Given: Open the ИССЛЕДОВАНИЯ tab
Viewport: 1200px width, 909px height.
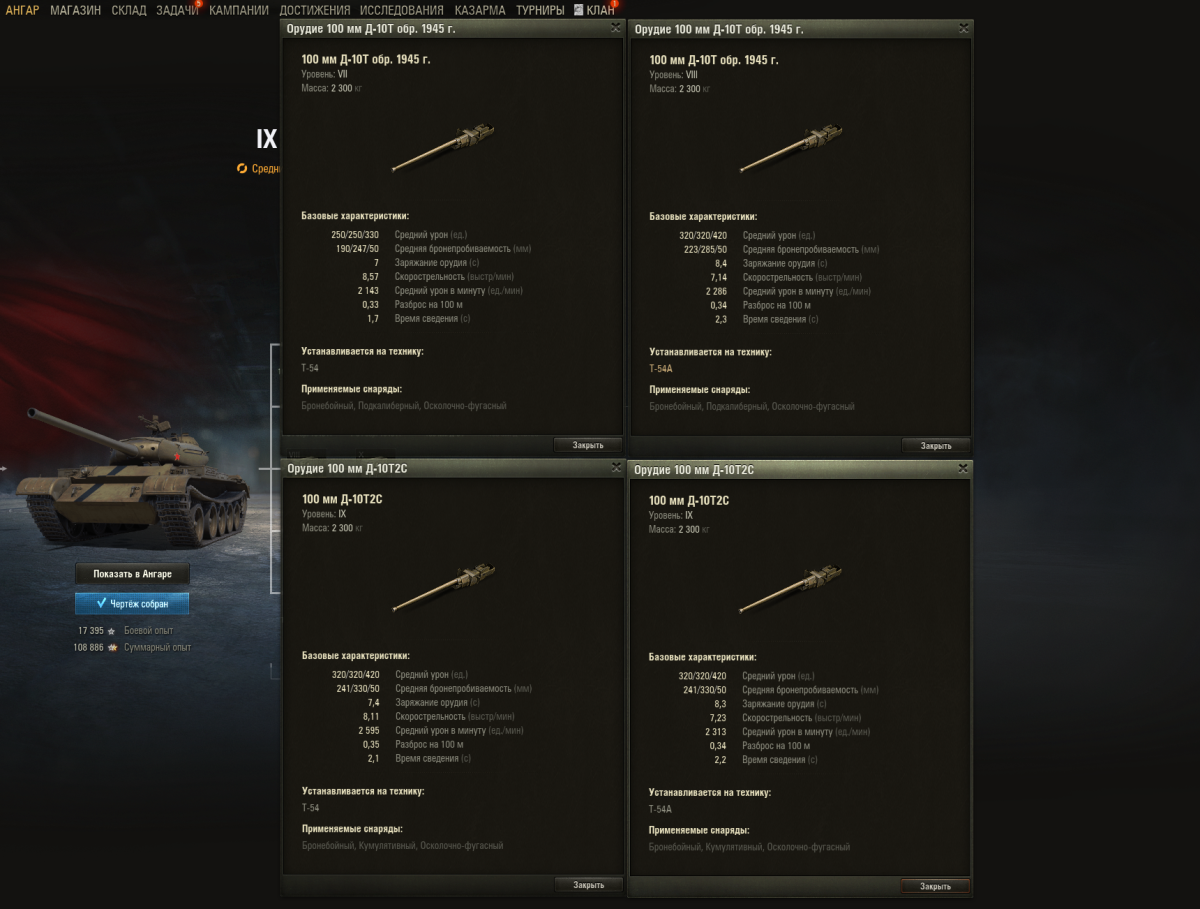Looking at the screenshot, I should (402, 10).
